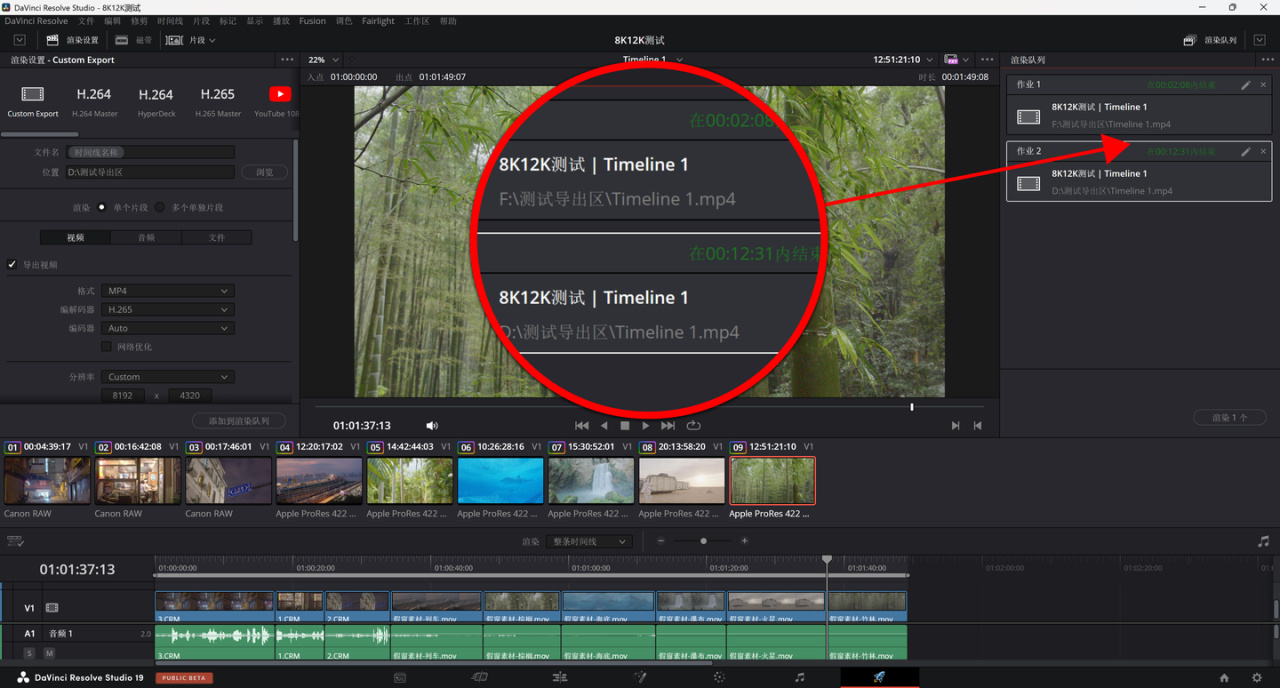Screen dimensions: 1280x688
Task: Switch to 文件 file settings tab
Action: point(217,237)
